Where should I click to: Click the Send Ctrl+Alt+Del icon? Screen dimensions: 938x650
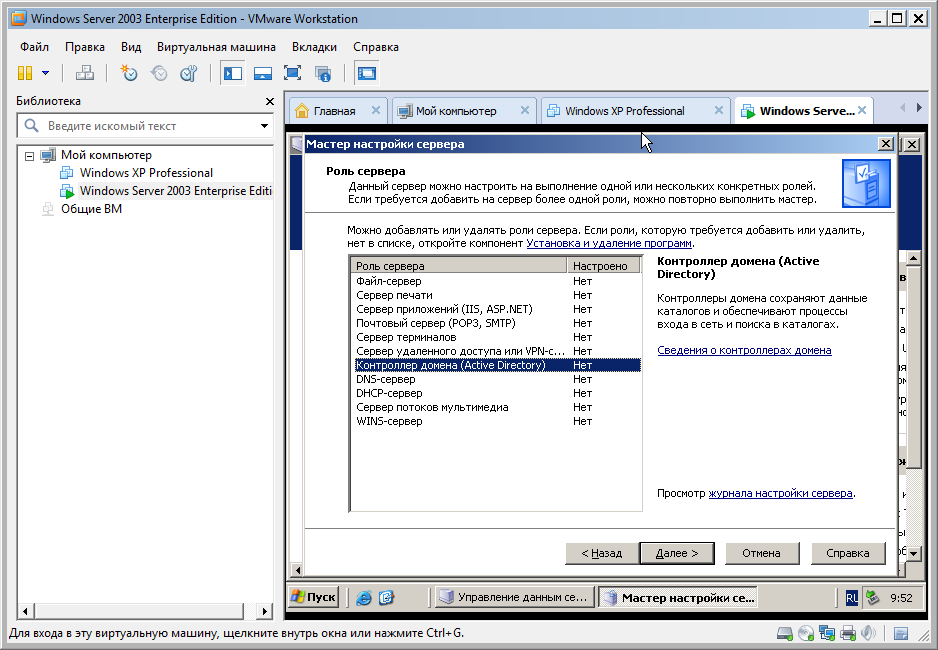(84, 73)
